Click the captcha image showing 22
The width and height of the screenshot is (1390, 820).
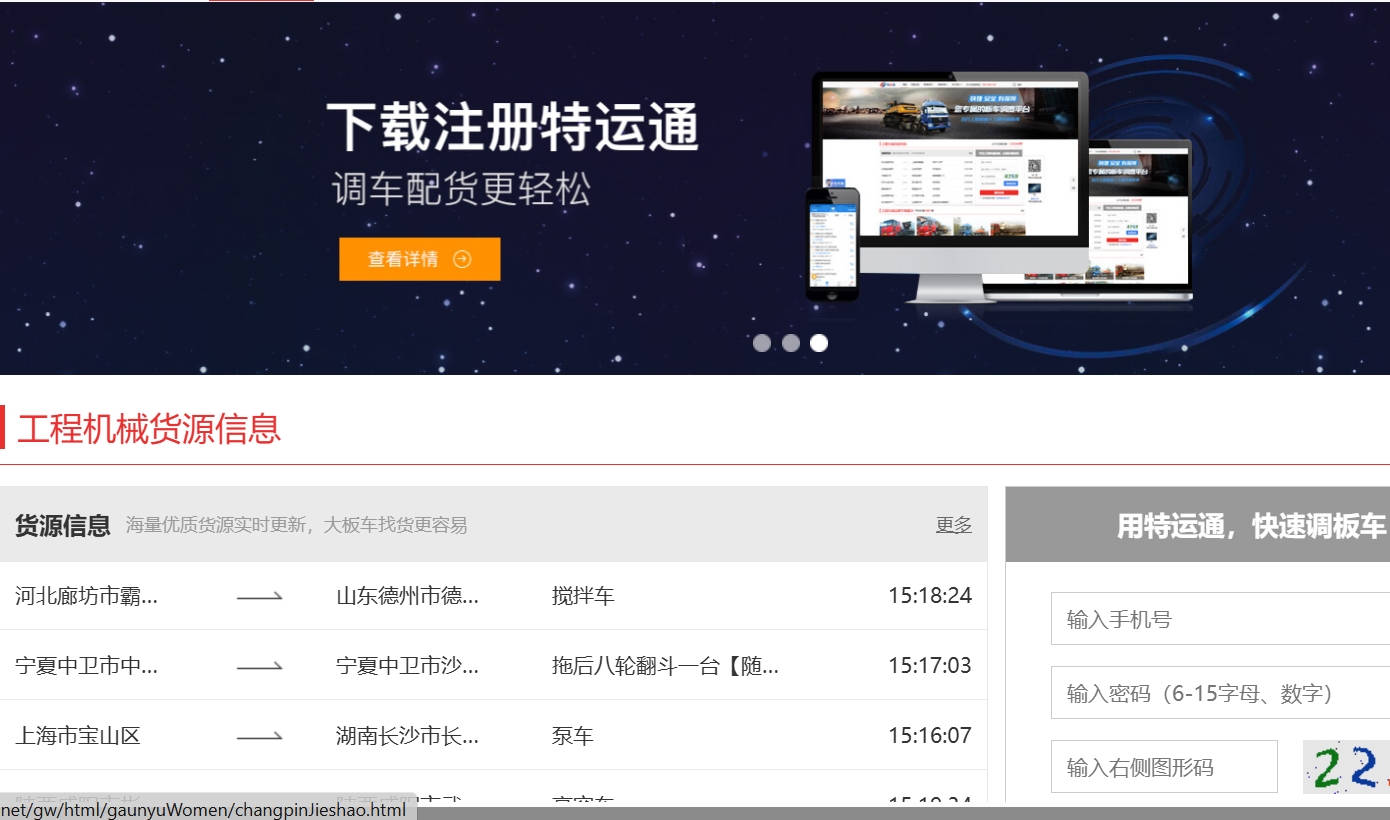coord(1350,765)
